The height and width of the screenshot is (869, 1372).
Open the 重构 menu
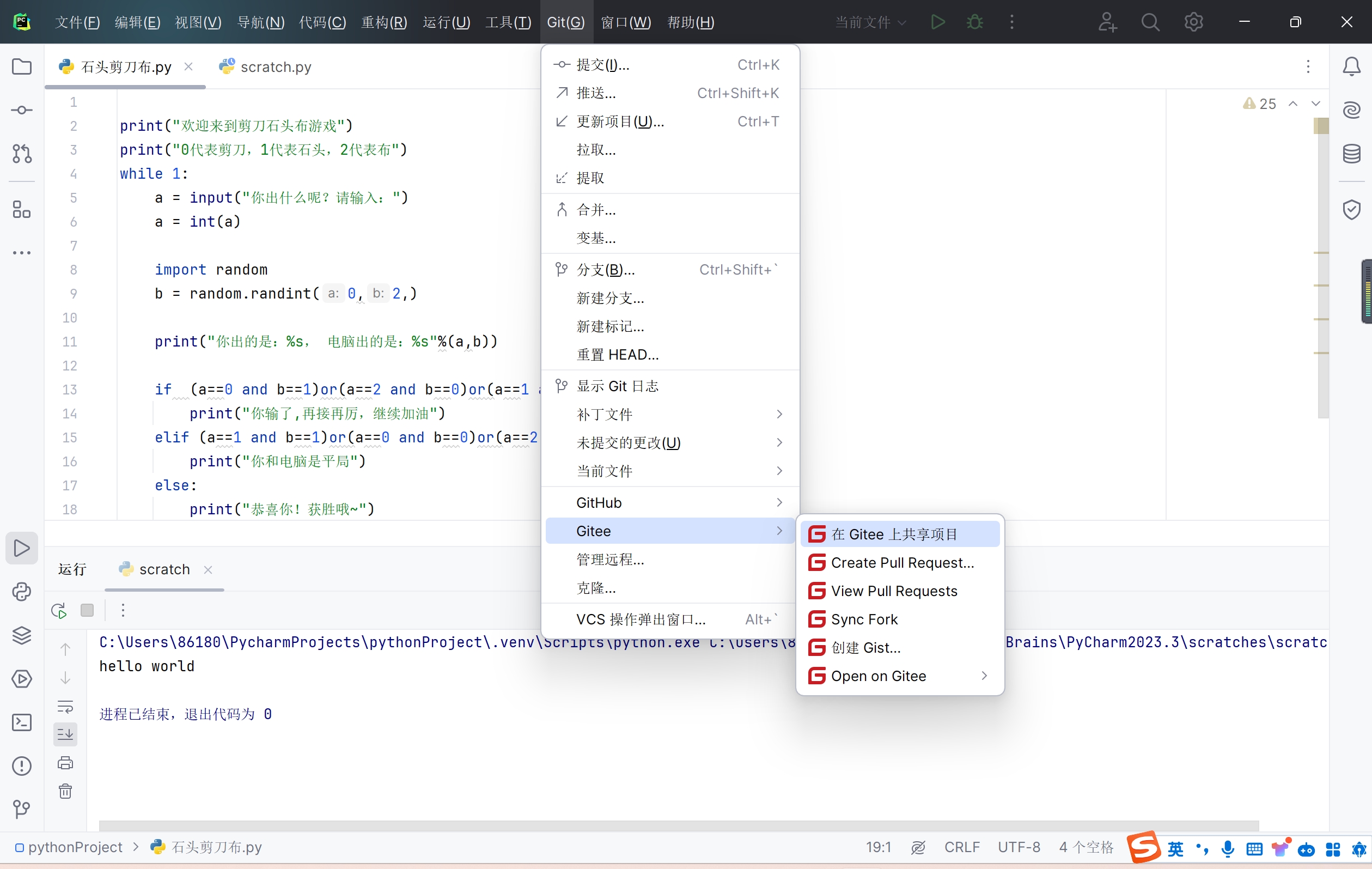pos(384,22)
